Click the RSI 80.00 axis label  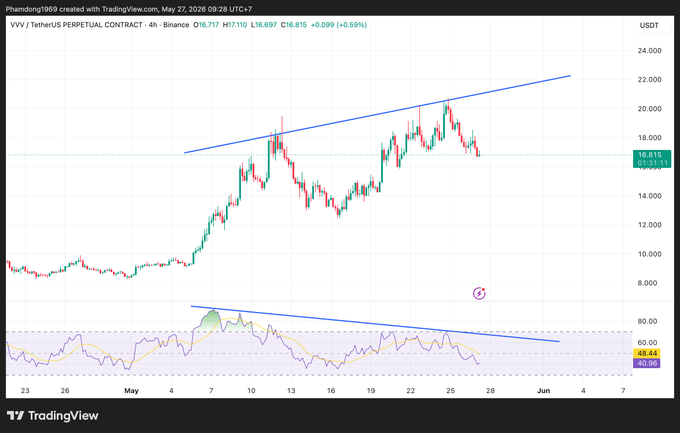(x=647, y=321)
